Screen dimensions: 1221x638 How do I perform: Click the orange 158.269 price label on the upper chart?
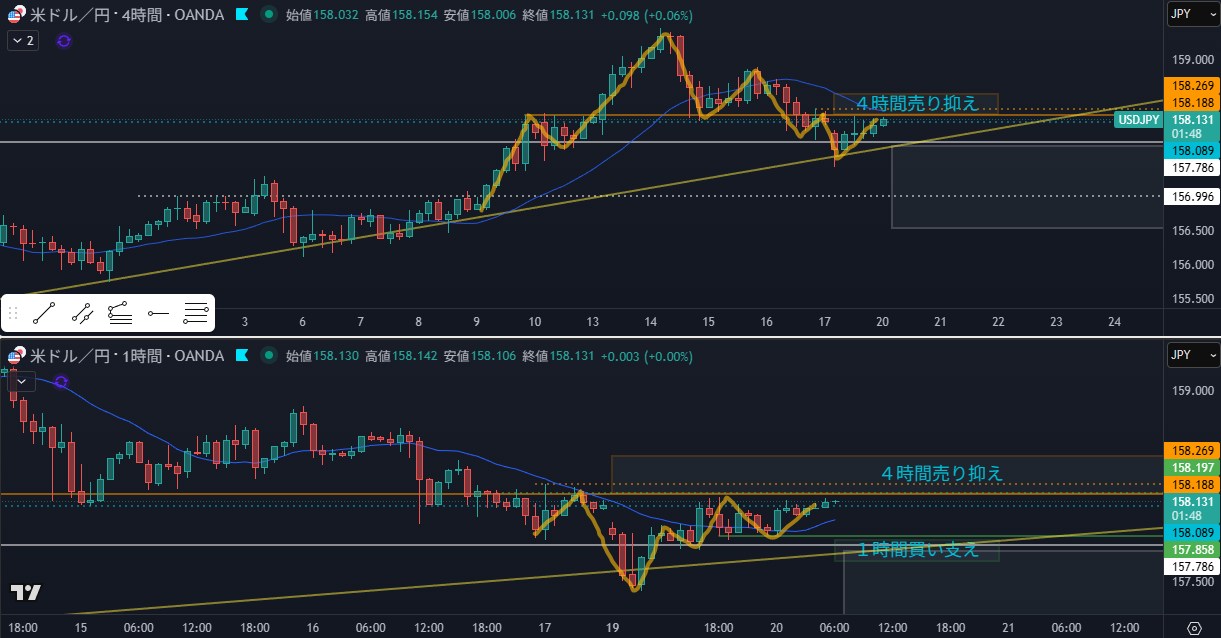tap(1192, 86)
